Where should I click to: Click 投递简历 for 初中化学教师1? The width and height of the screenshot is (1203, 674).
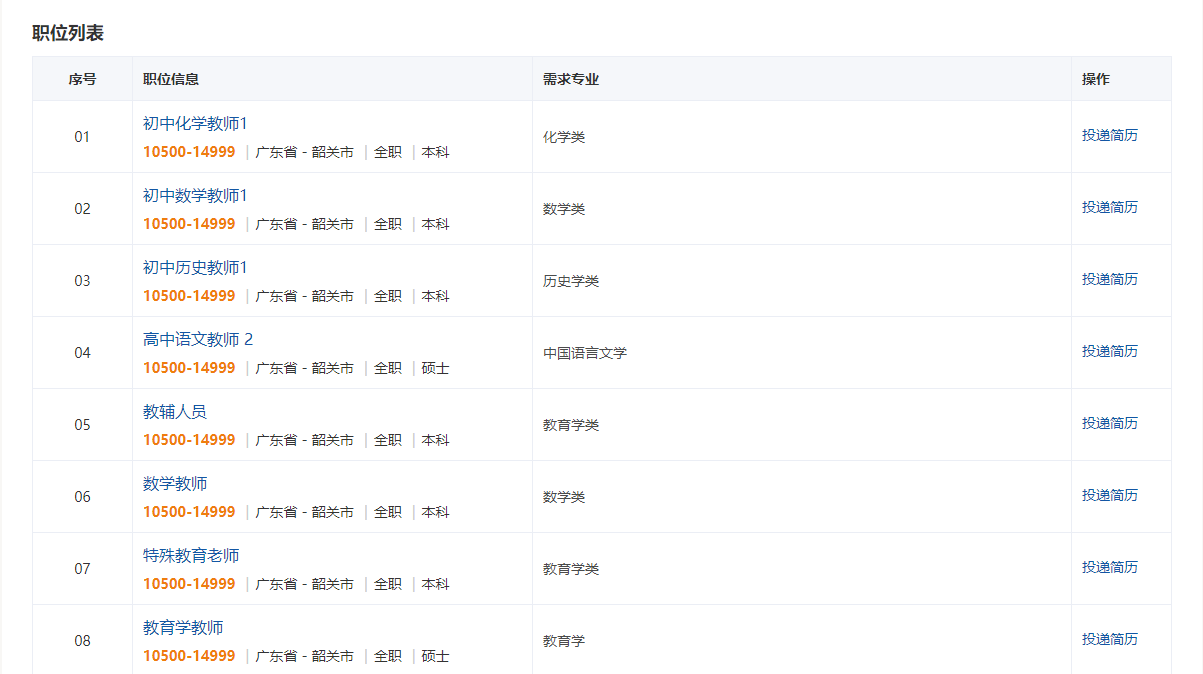(1109, 136)
